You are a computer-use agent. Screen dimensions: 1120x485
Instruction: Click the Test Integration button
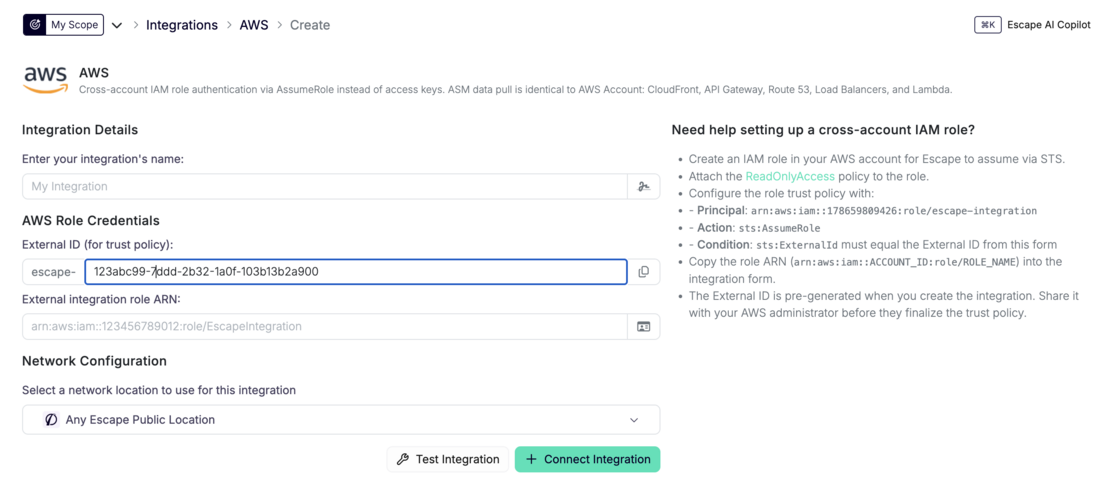(x=448, y=459)
